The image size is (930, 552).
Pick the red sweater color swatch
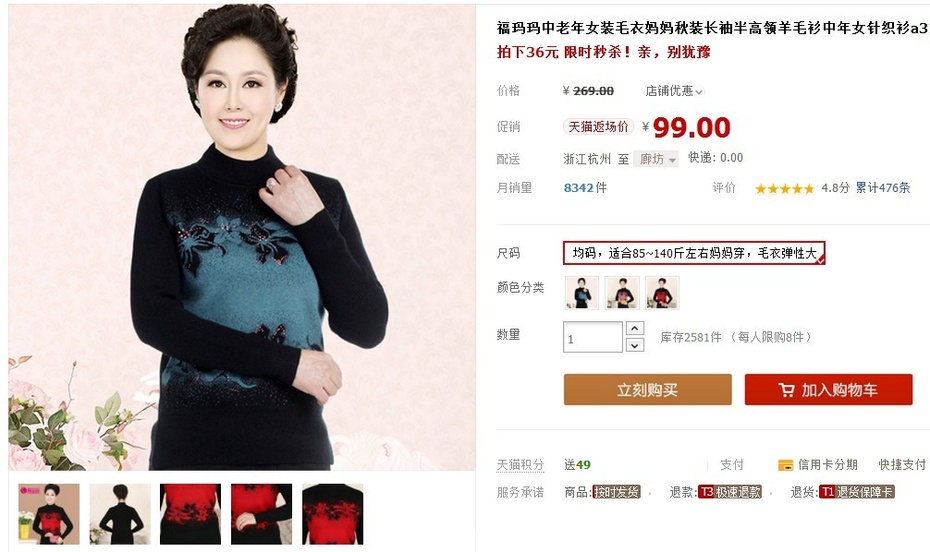pyautogui.click(x=663, y=293)
